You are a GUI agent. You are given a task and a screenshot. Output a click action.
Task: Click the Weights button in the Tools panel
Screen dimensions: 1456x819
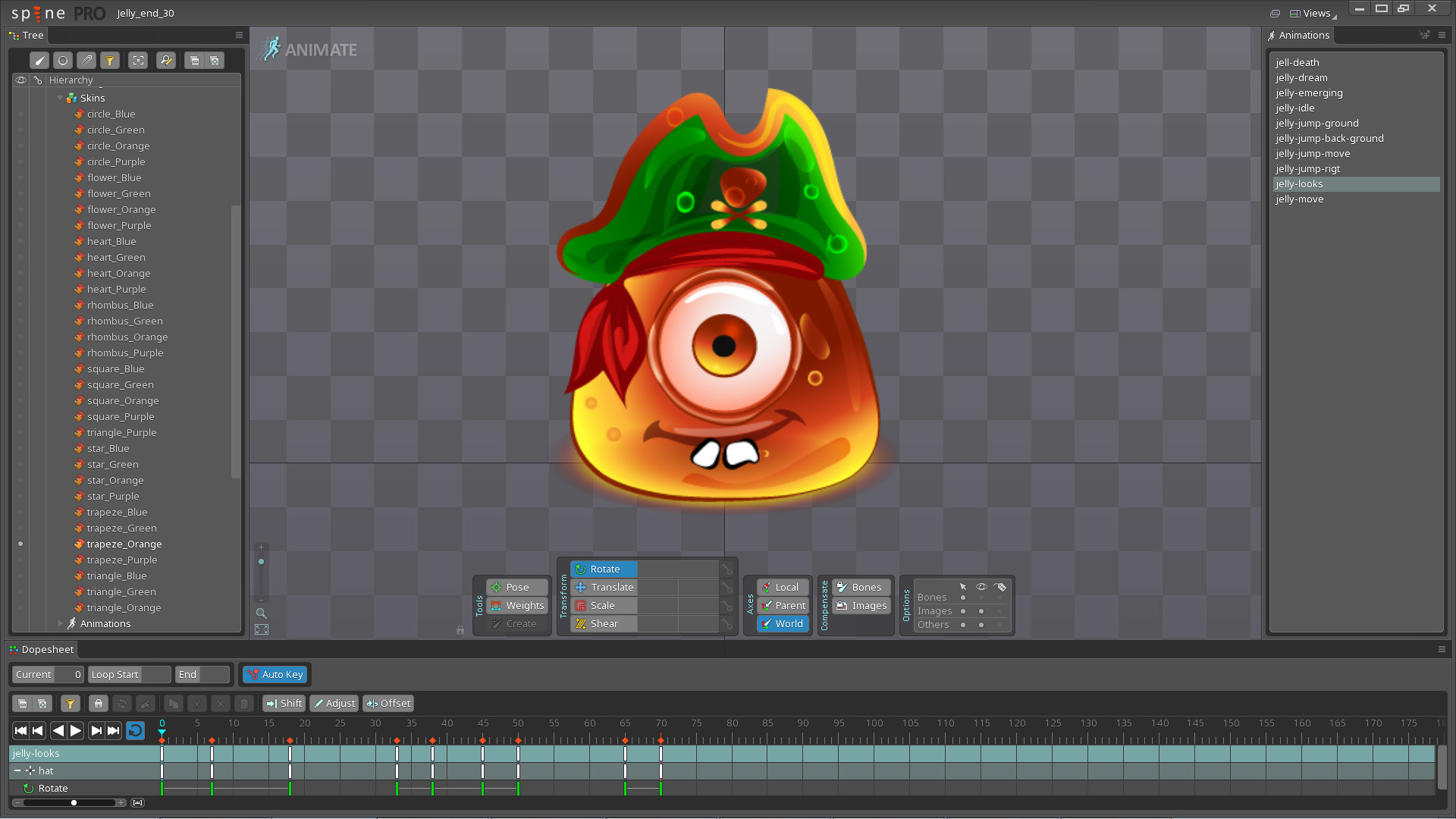[516, 605]
